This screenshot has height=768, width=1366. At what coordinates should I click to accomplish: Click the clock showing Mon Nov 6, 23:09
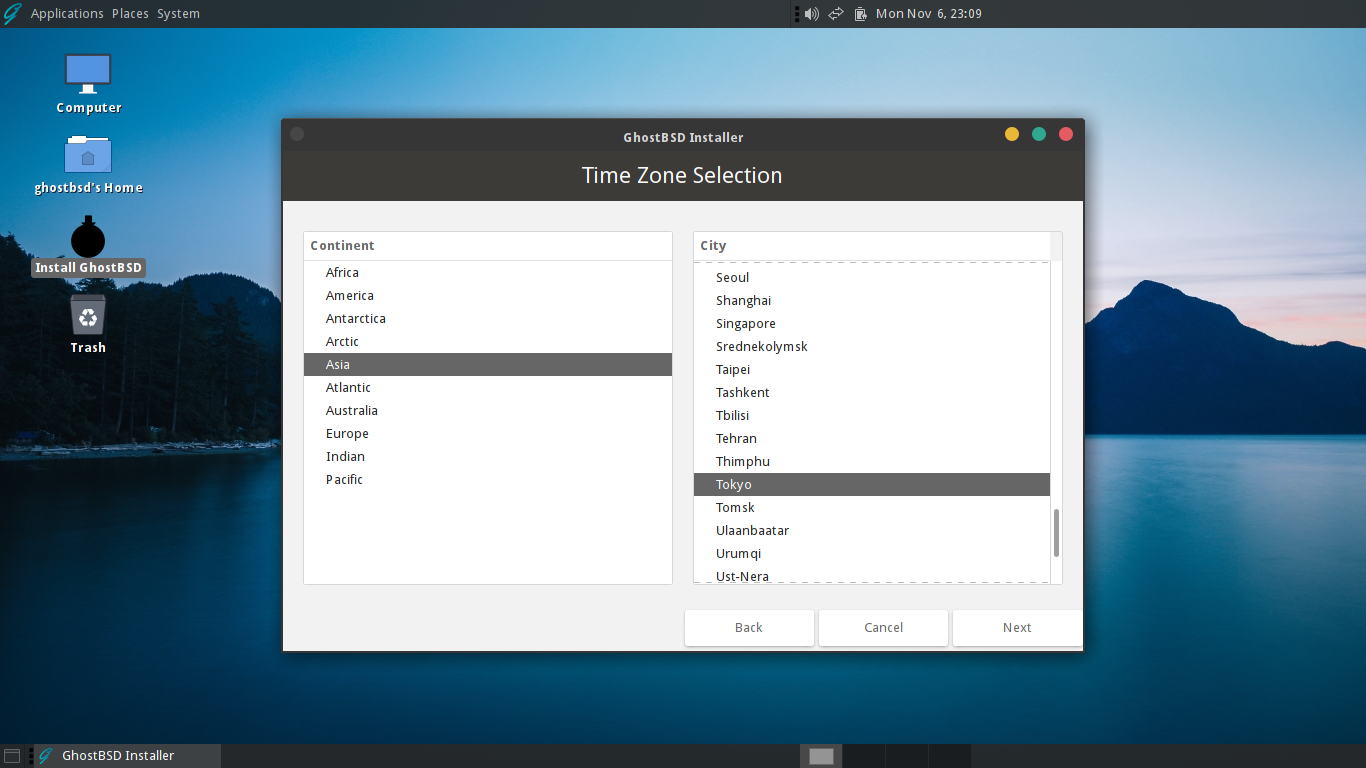click(928, 14)
